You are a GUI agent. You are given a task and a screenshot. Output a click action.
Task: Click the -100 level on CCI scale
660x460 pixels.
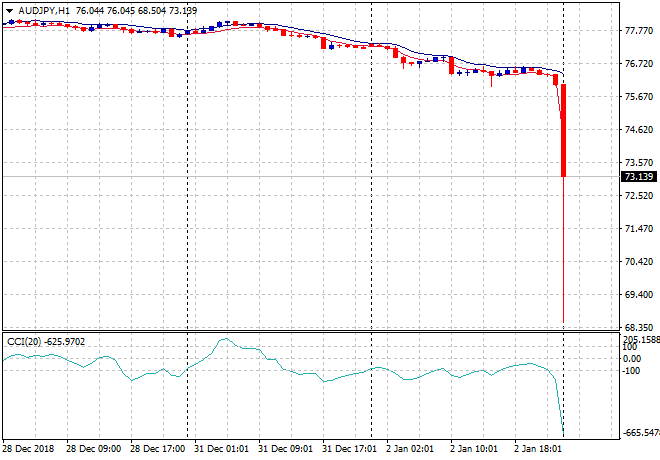(x=632, y=371)
